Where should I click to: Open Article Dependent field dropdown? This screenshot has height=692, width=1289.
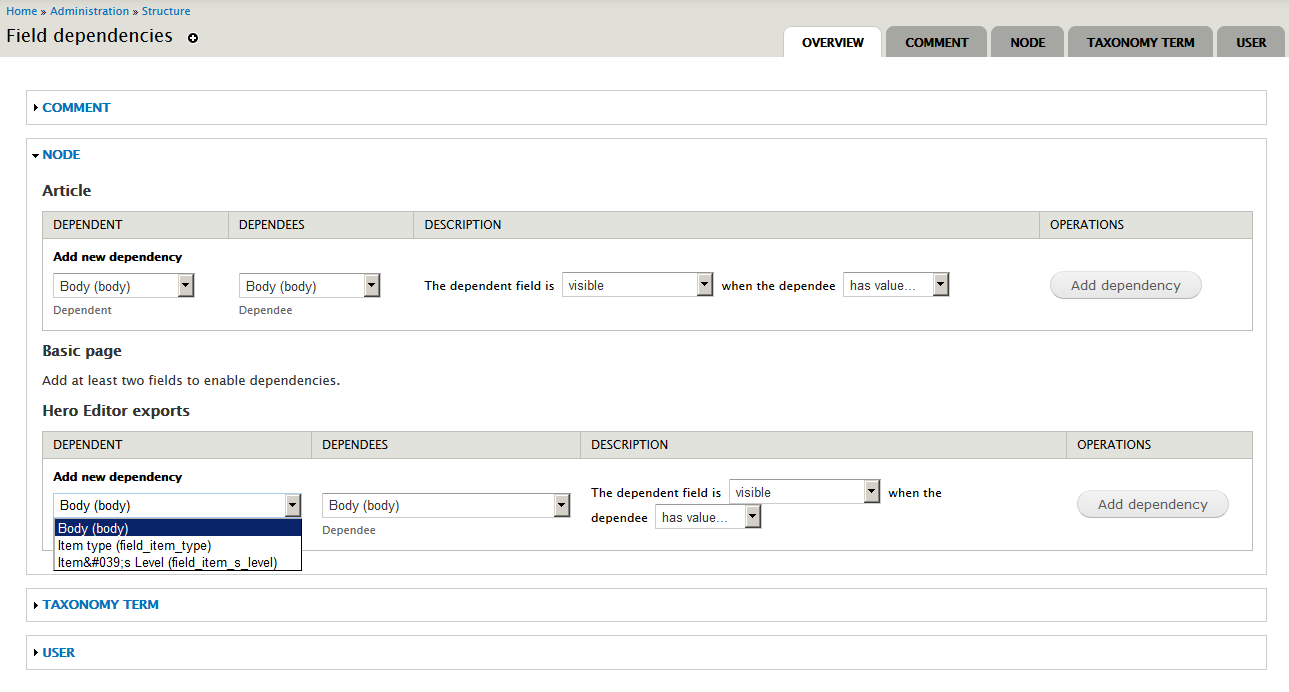pyautogui.click(x=123, y=286)
